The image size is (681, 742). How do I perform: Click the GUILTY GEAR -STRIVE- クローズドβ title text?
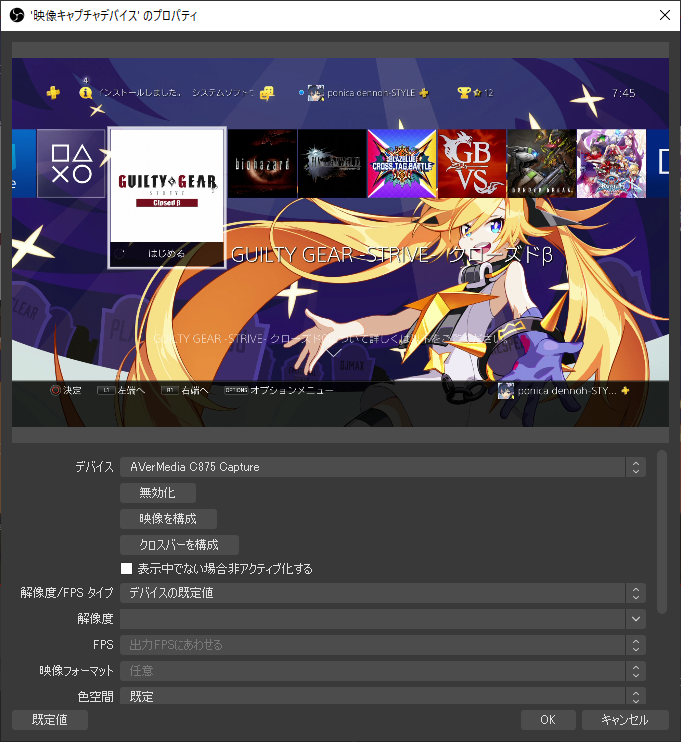(x=392, y=255)
